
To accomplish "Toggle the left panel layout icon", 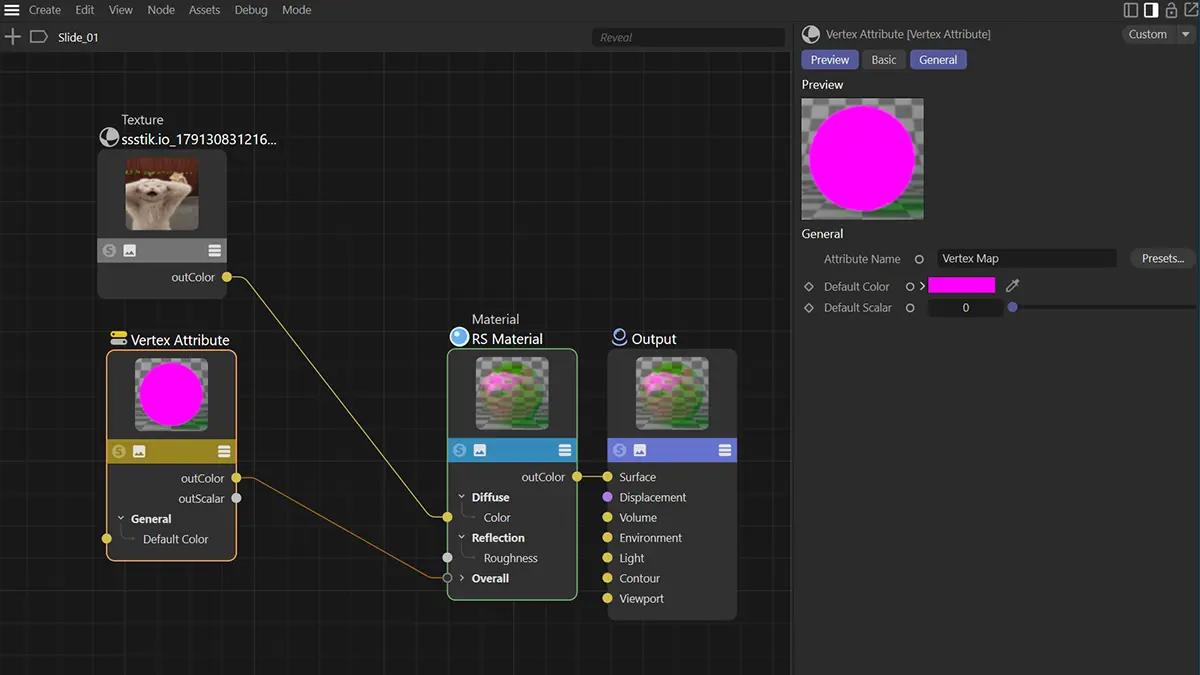I will click(x=1131, y=10).
